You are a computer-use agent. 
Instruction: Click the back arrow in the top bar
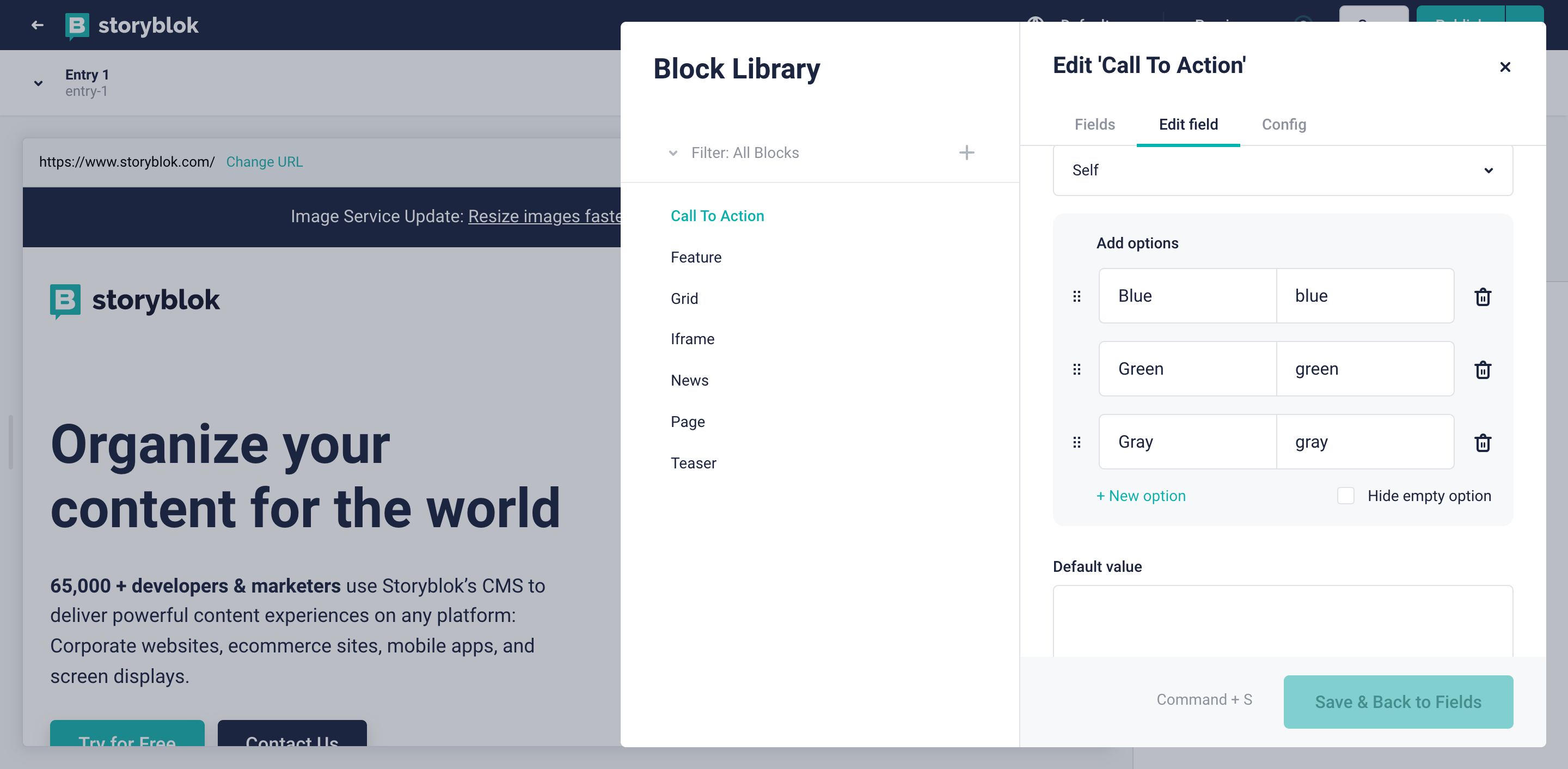pyautogui.click(x=37, y=25)
